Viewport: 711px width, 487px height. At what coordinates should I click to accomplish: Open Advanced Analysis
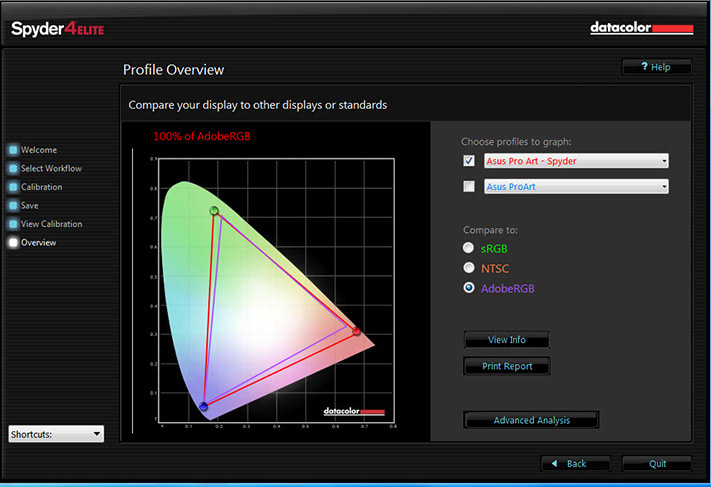tap(531, 420)
